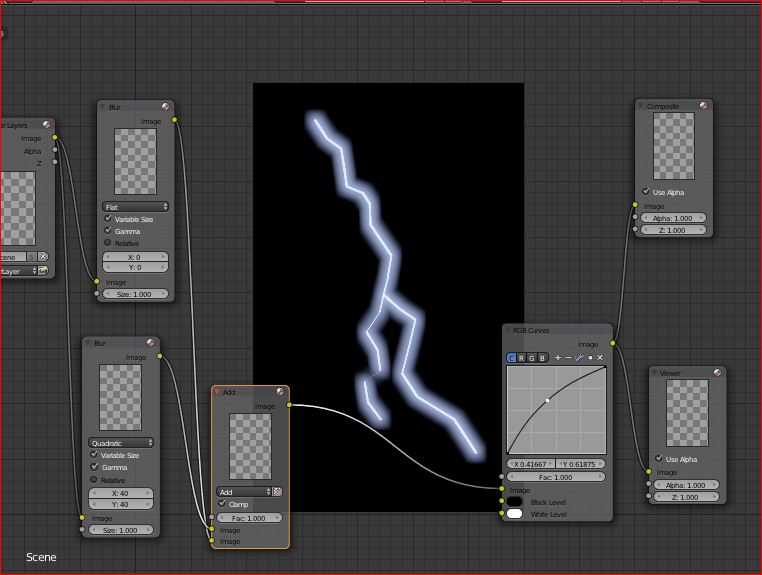Click the Alpha: 1.000 slider on the Composite node
The width and height of the screenshot is (762, 575).
pos(673,218)
